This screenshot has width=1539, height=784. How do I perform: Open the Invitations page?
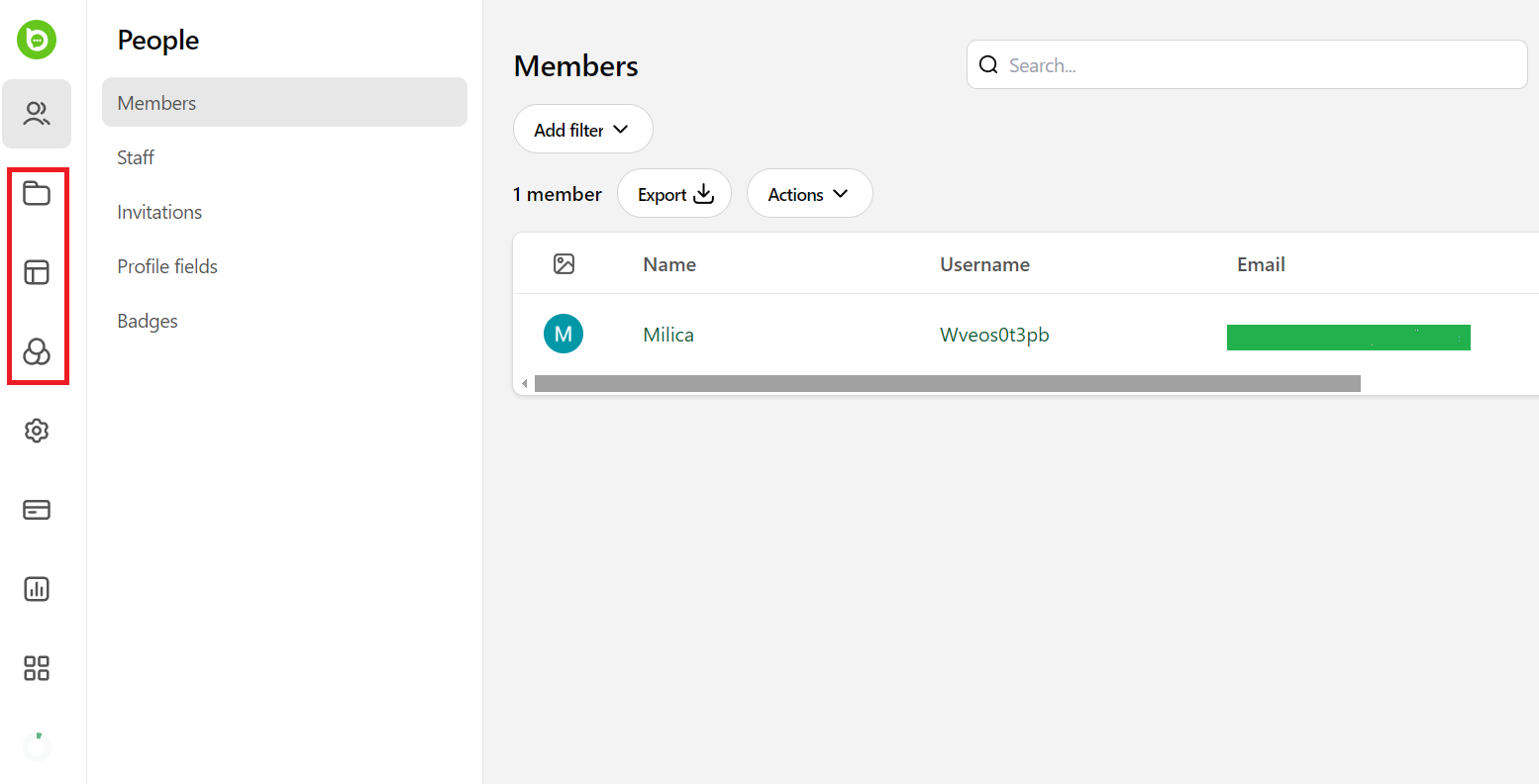tap(159, 211)
